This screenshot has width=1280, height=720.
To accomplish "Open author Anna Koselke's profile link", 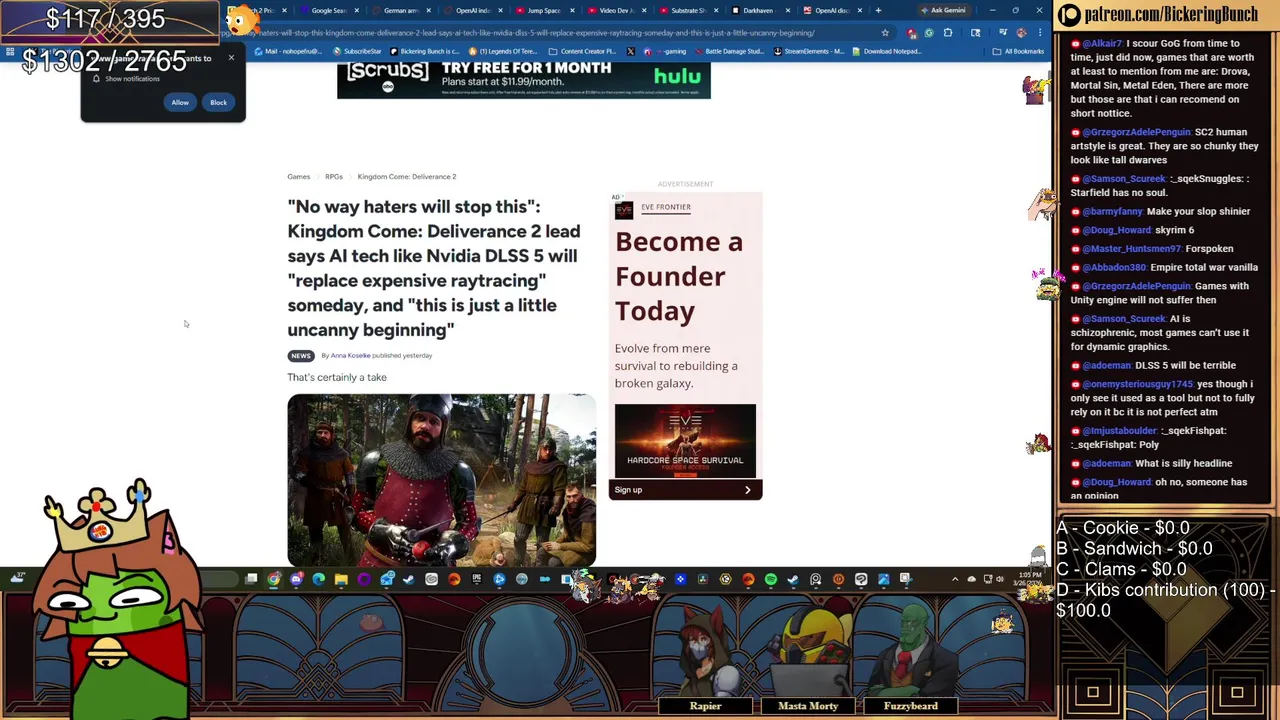I will pos(351,356).
